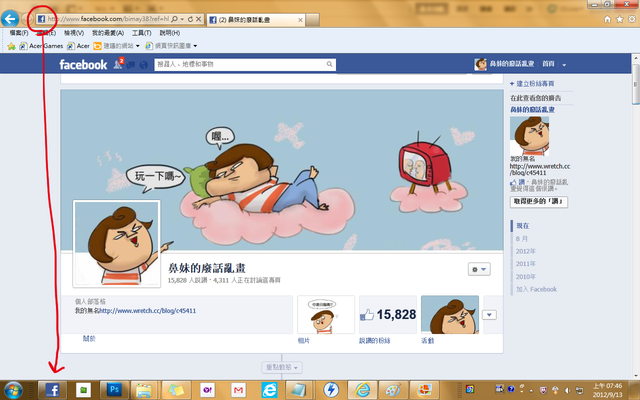The height and width of the screenshot is (400, 640).
Task: Open Photoshop from the taskbar
Action: [114, 390]
